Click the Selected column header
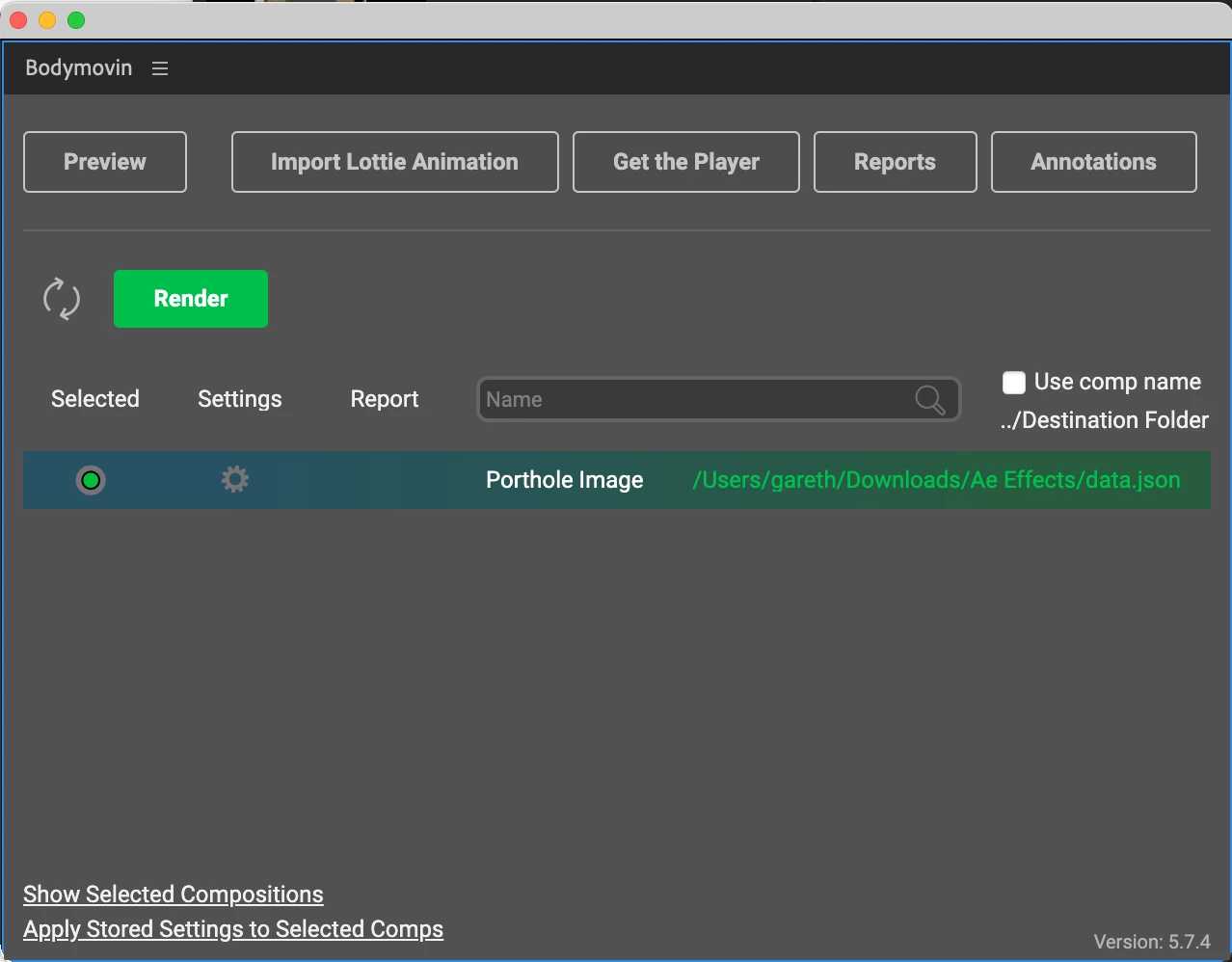1232x962 pixels. [x=95, y=399]
